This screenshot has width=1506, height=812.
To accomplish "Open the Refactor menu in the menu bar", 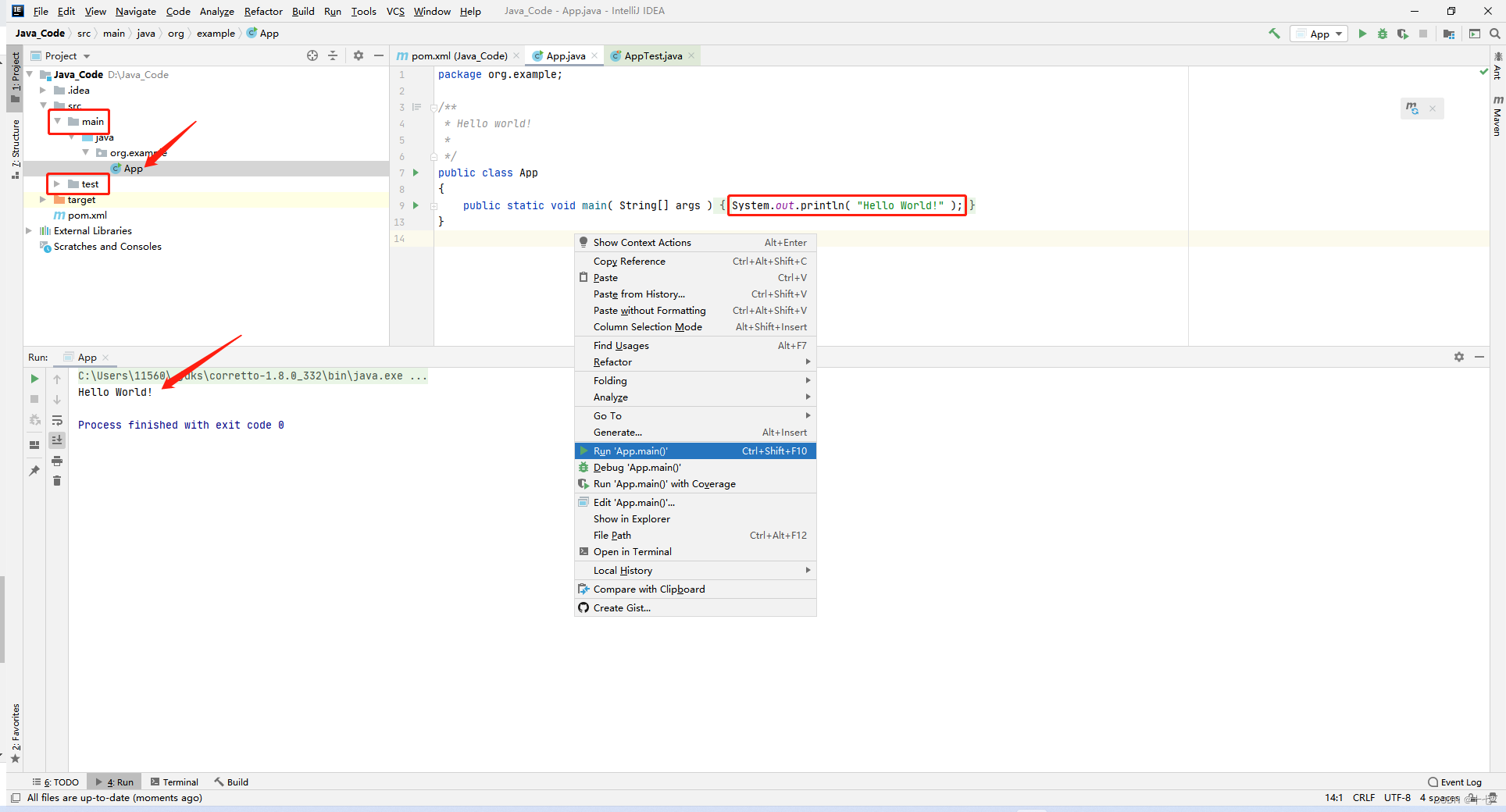I will [263, 11].
